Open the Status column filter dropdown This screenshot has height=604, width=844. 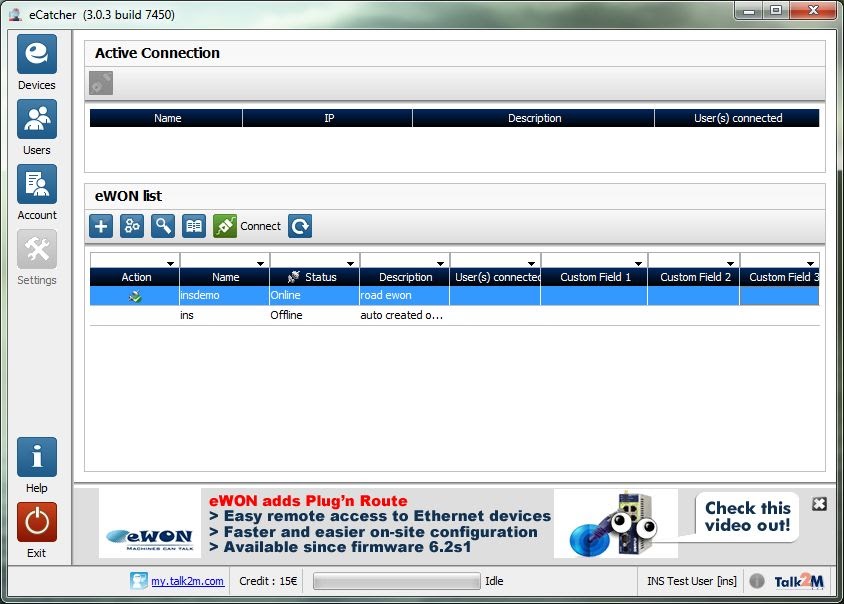click(349, 262)
